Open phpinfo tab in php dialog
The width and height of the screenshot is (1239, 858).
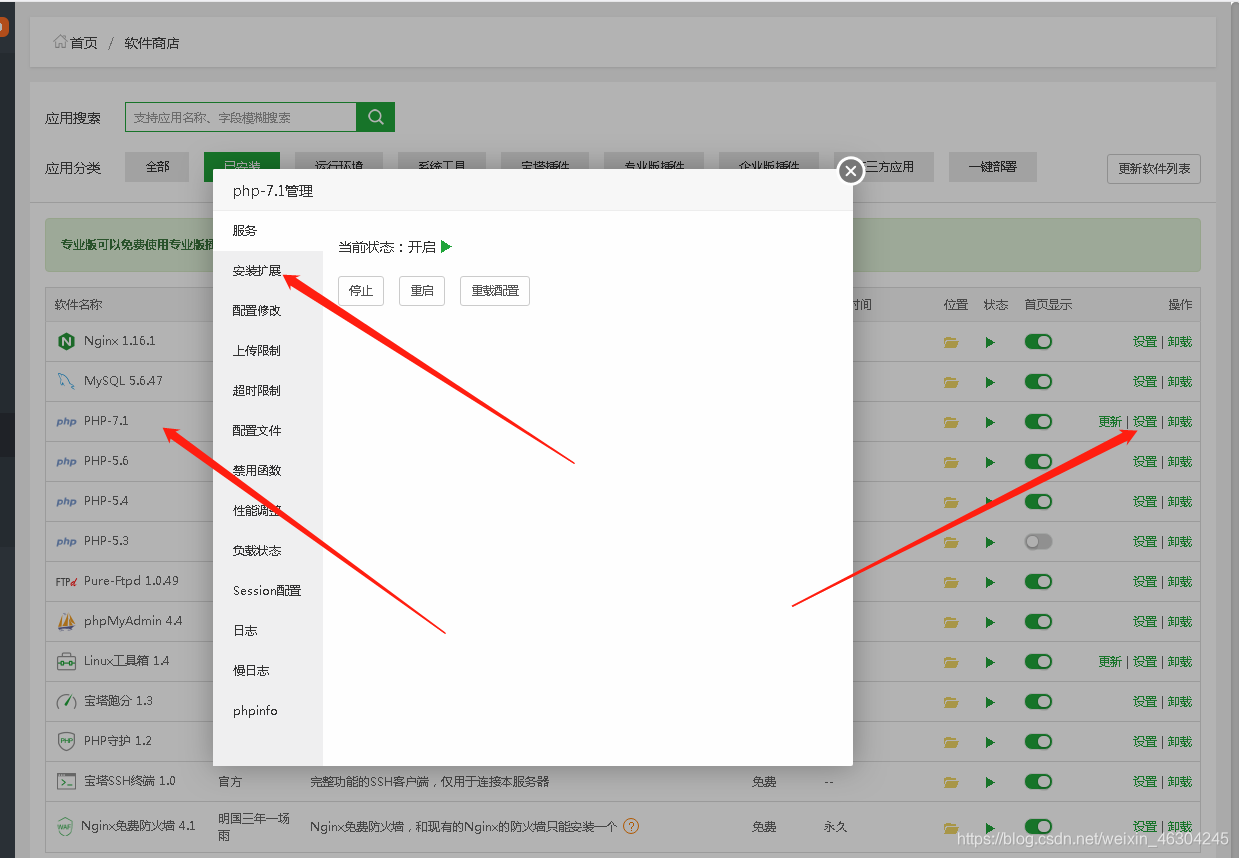[268, 711]
